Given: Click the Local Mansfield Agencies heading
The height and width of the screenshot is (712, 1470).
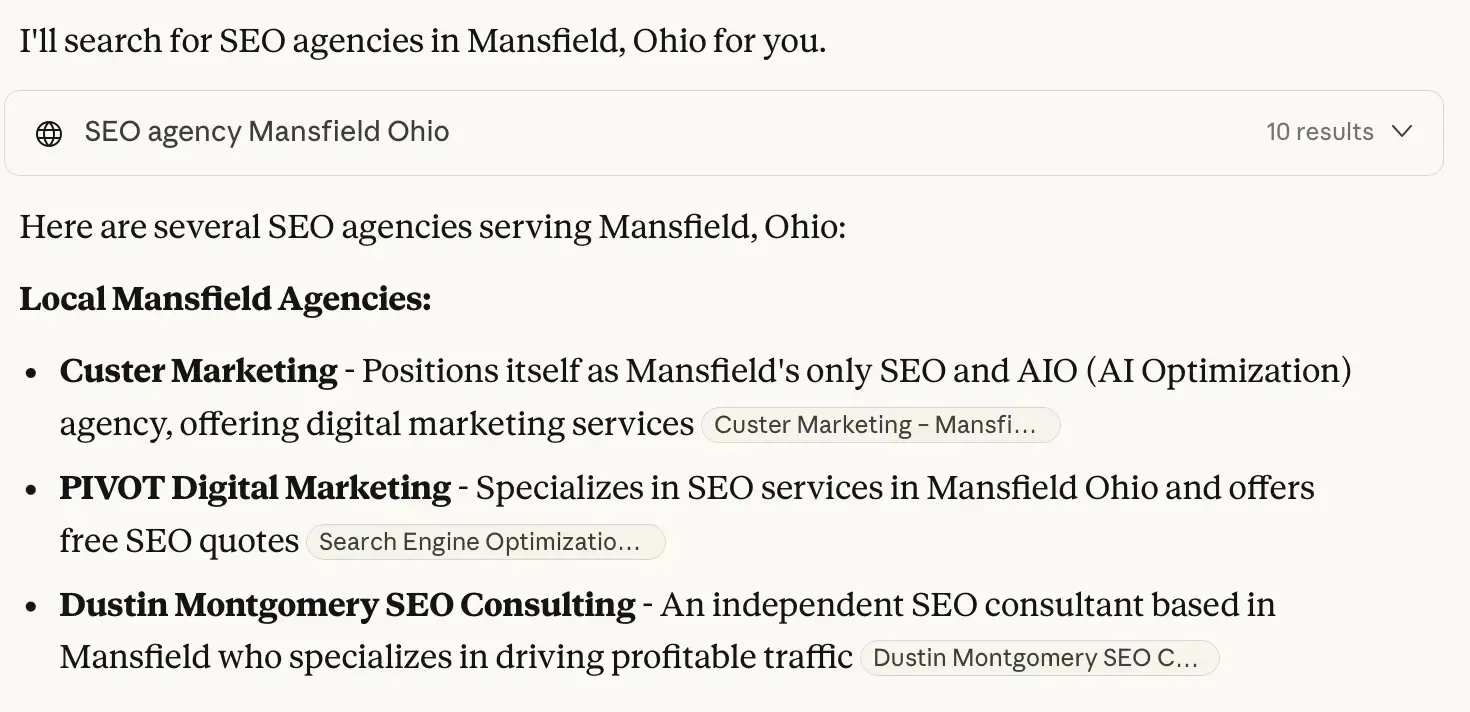Looking at the screenshot, I should click(x=225, y=298).
